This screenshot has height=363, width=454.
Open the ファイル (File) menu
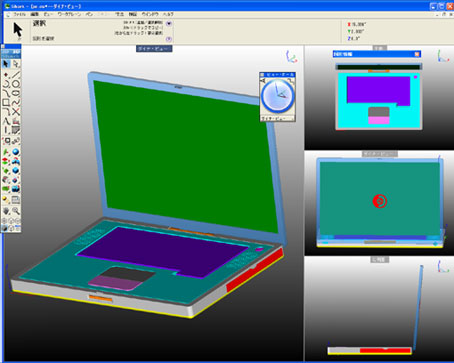pyautogui.click(x=19, y=14)
